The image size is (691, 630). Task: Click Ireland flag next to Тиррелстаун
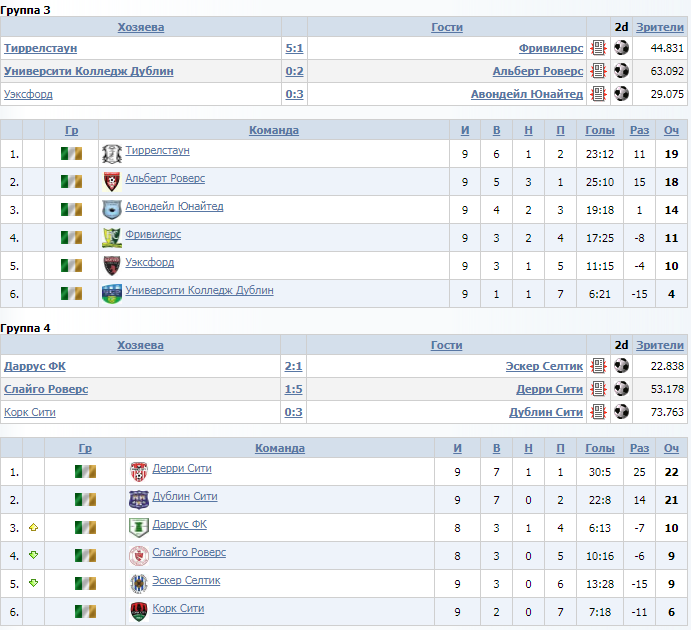tap(71, 154)
